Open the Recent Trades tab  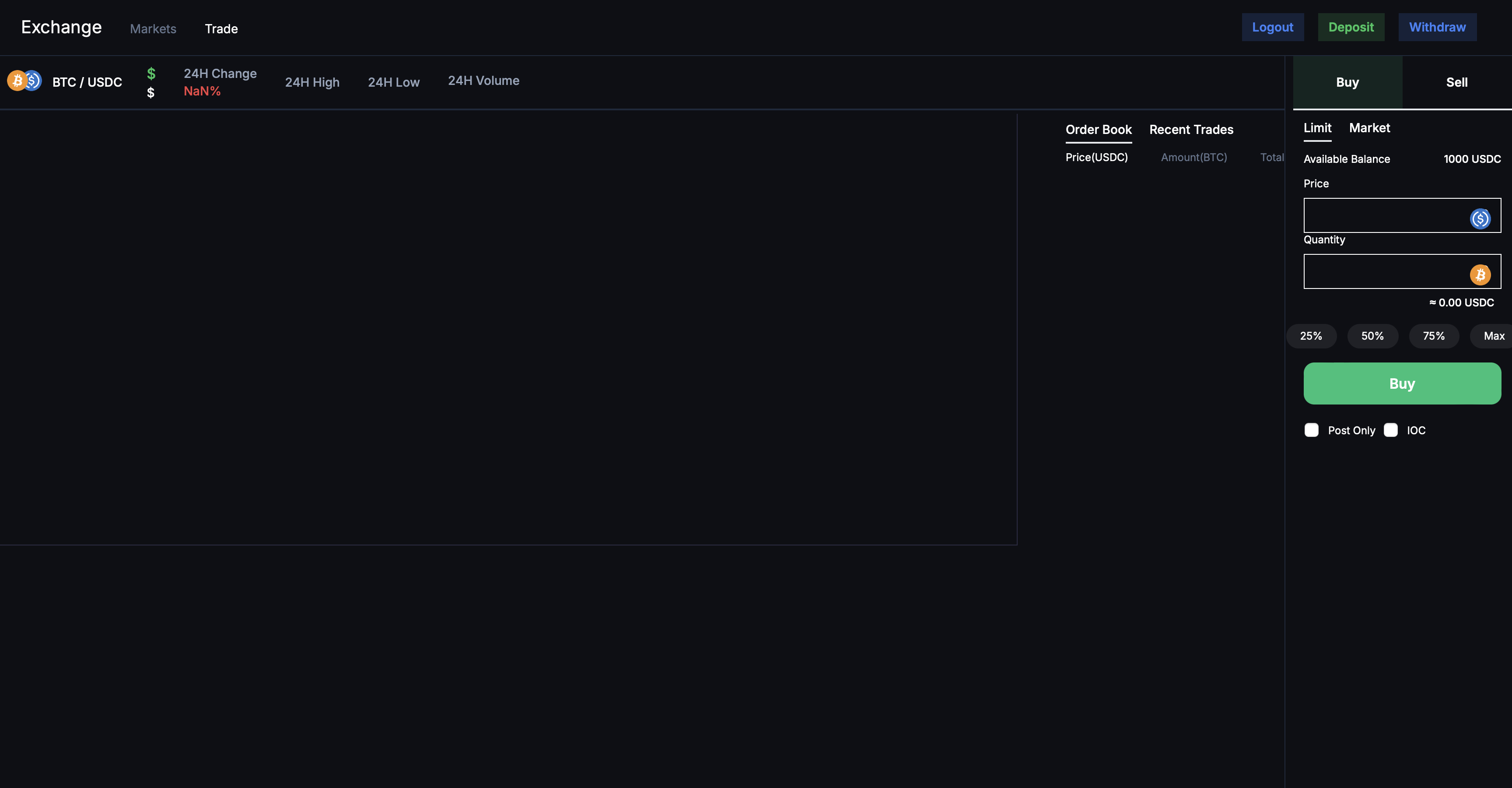coord(1191,130)
